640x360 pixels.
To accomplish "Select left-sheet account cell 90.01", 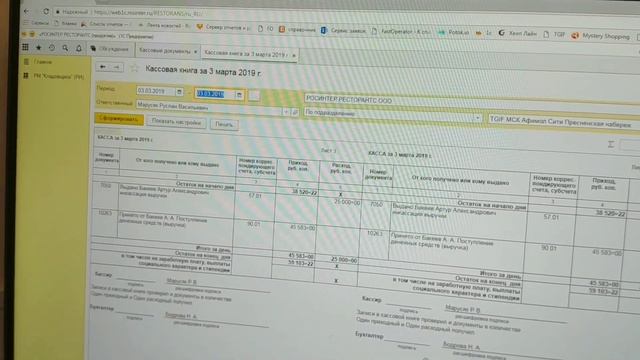I will pos(254,224).
